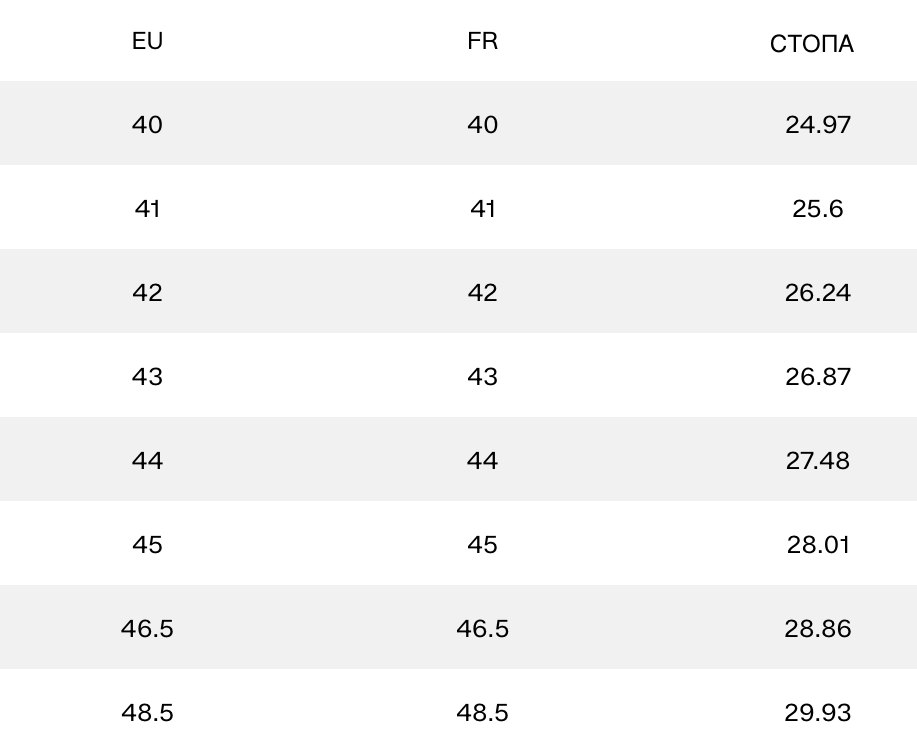Click the FR column header
The width and height of the screenshot is (917, 754).
point(482,42)
